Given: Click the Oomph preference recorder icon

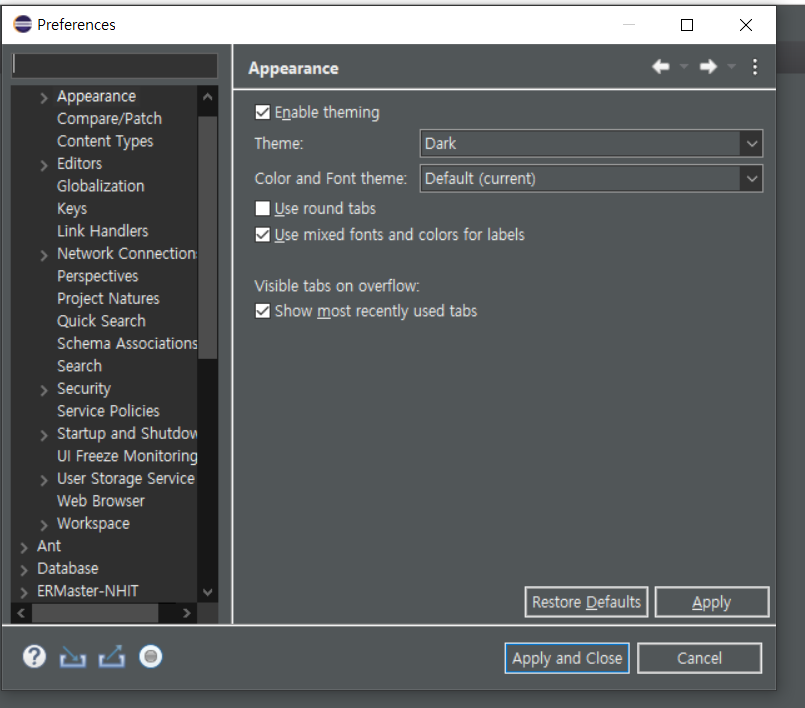Looking at the screenshot, I should 150,657.
